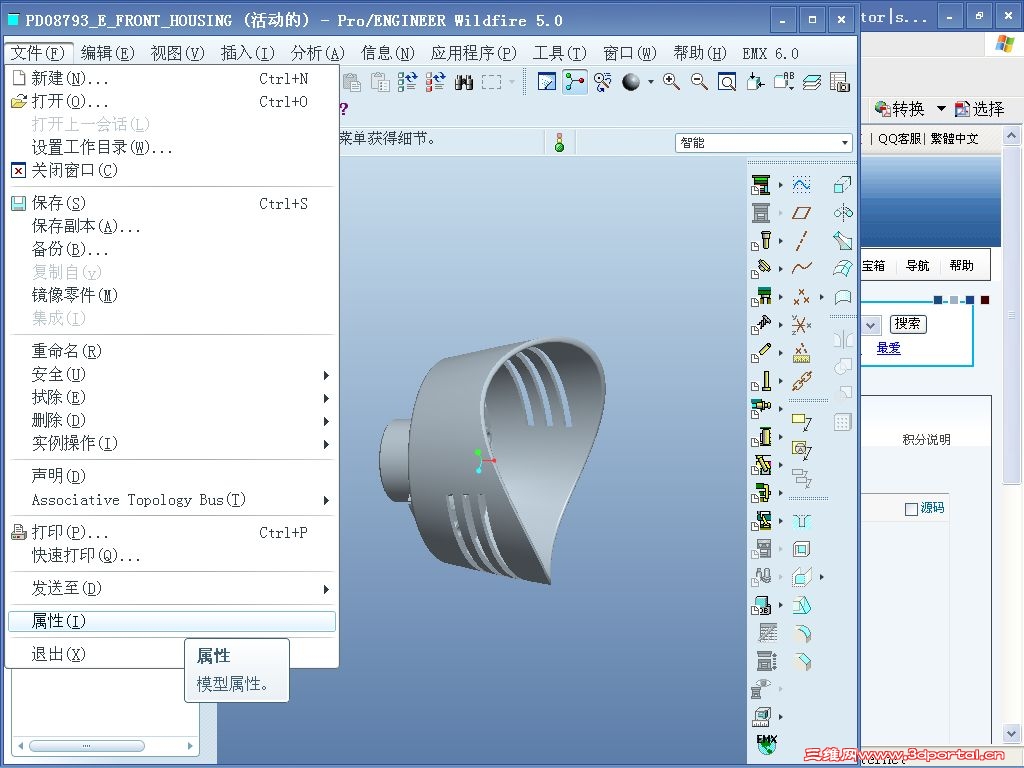Click the datum plane tool icon
The width and height of the screenshot is (1024, 768).
(801, 213)
